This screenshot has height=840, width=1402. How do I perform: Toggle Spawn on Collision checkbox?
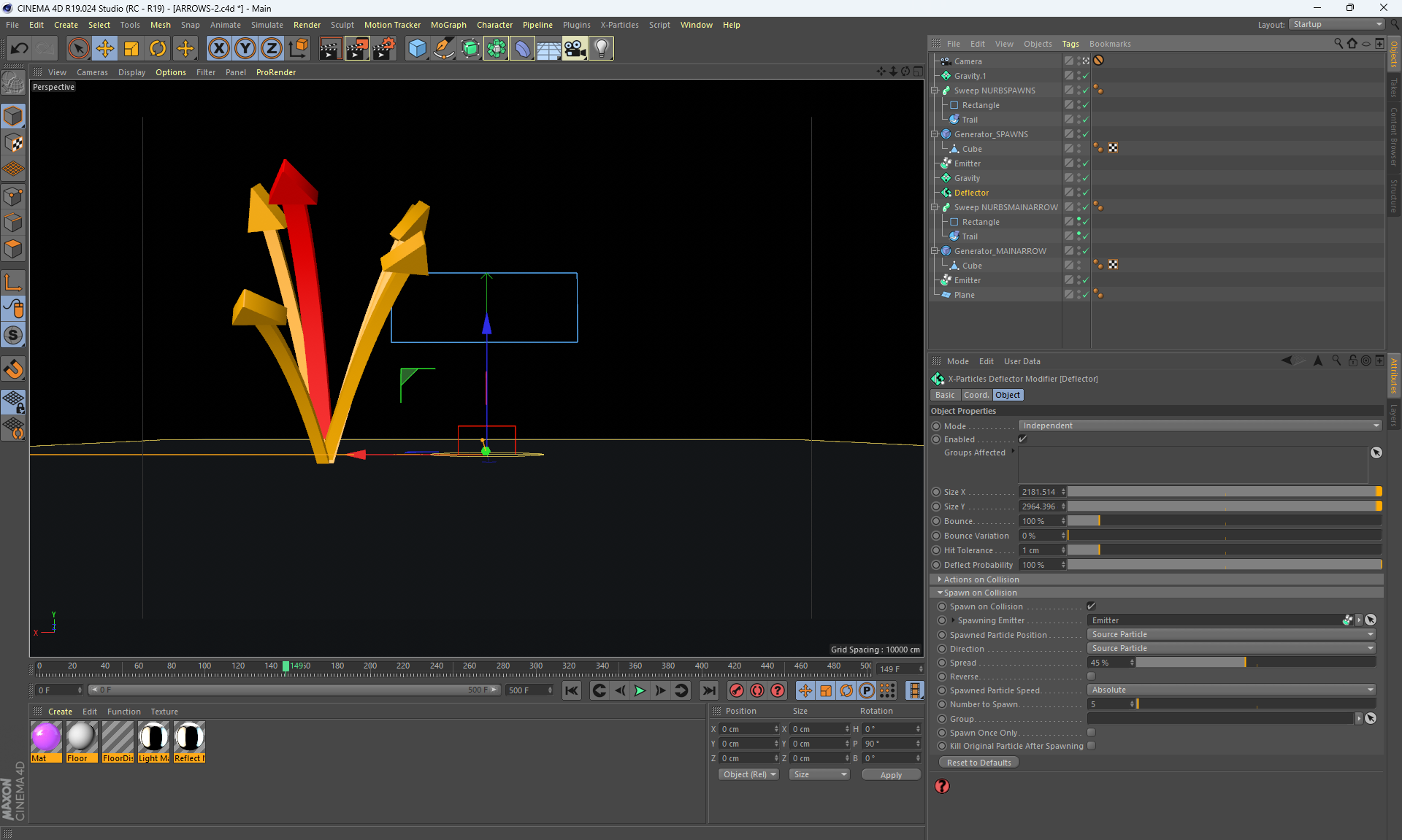tap(1091, 606)
